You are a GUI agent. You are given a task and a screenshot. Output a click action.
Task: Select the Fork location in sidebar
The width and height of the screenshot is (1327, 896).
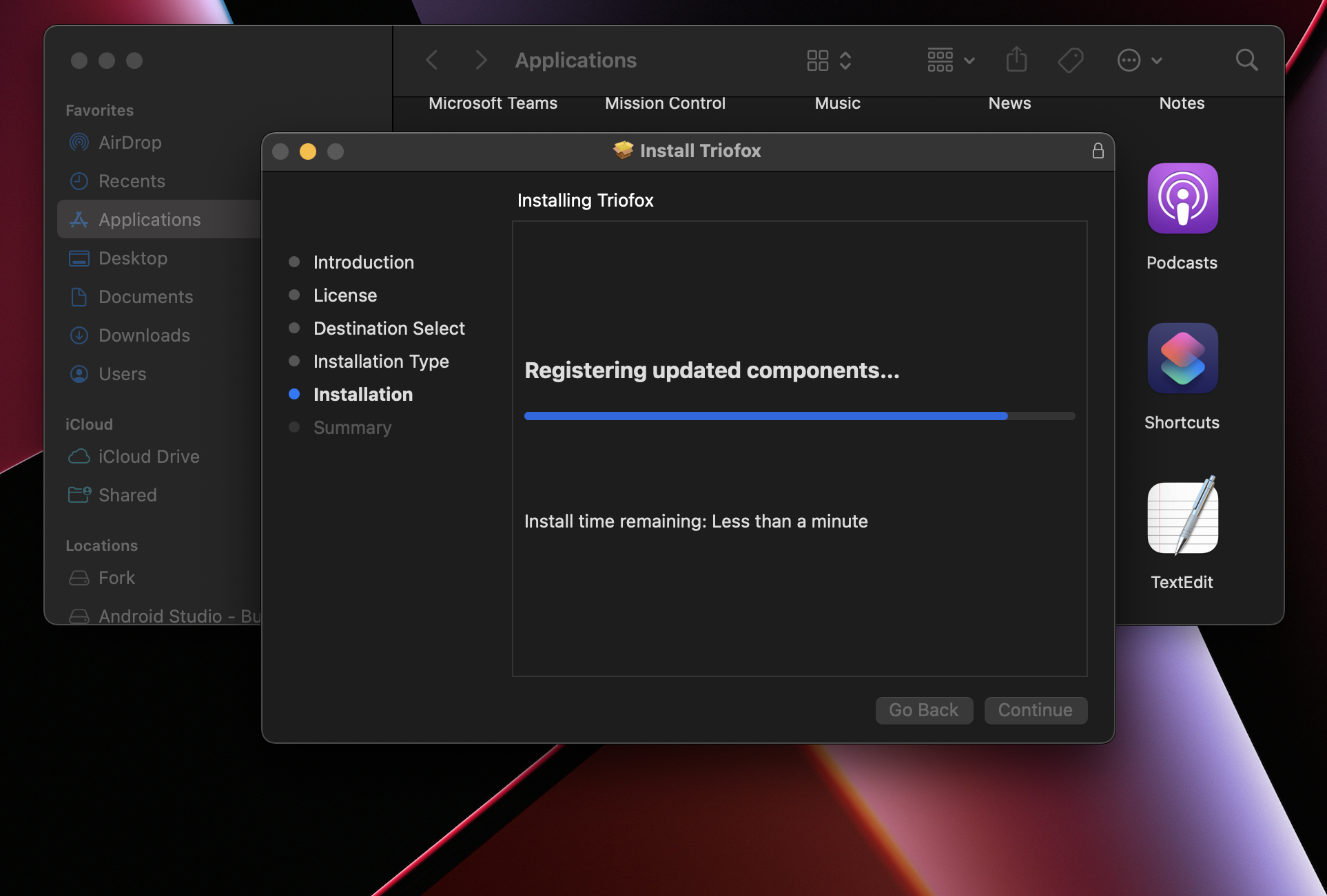coord(158,577)
